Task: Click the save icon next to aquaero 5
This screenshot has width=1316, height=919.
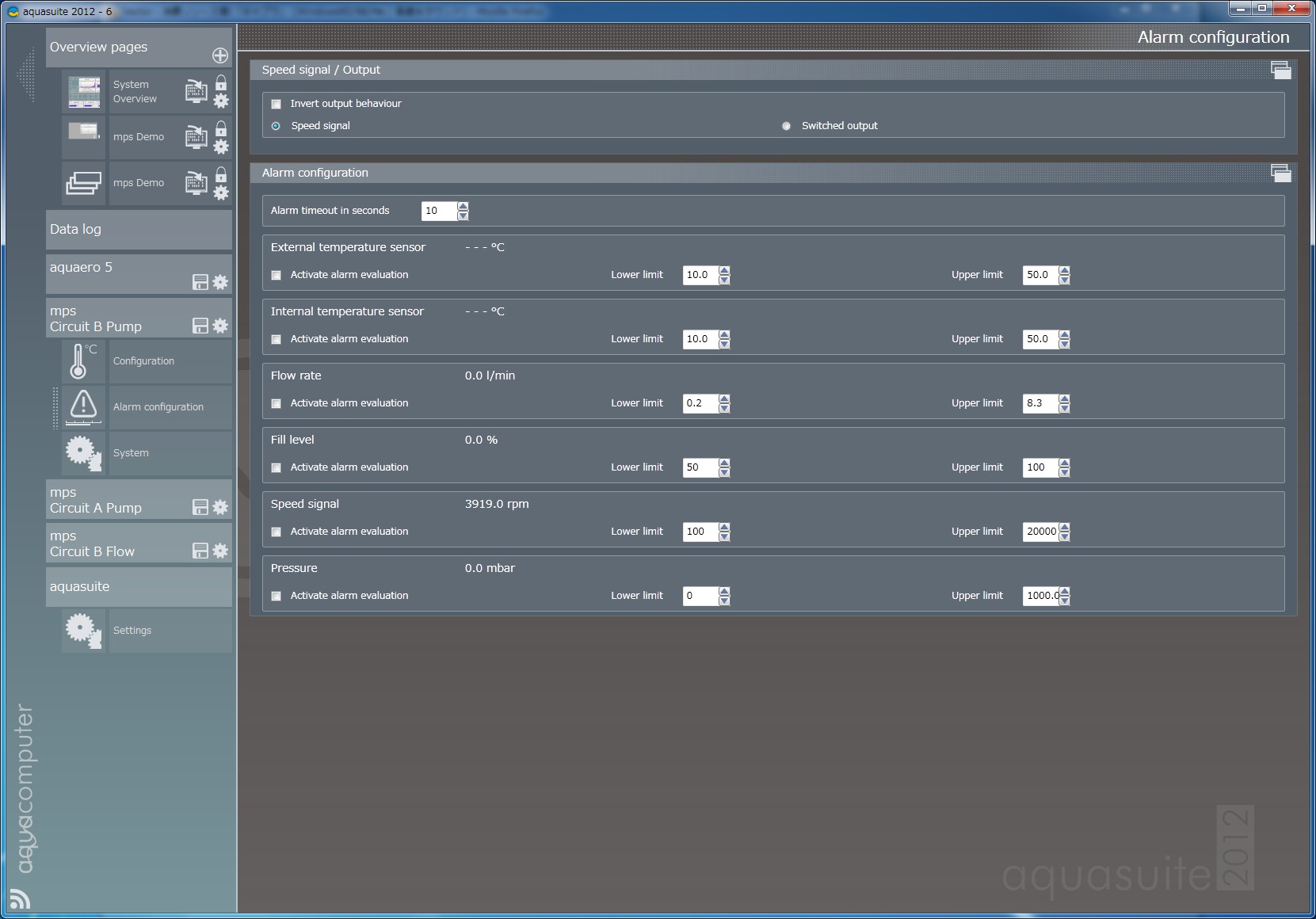Action: coord(200,282)
